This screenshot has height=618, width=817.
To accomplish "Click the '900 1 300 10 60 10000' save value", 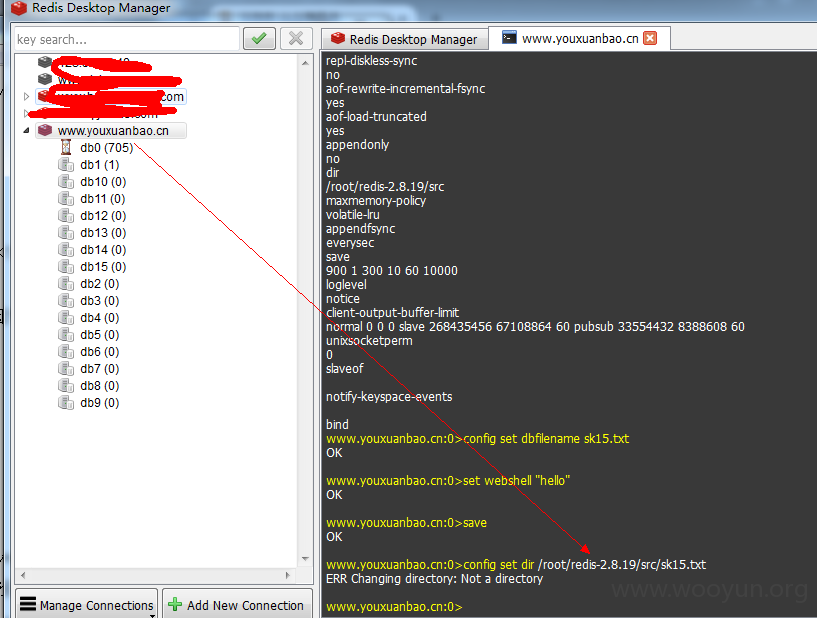I will pyautogui.click(x=391, y=270).
